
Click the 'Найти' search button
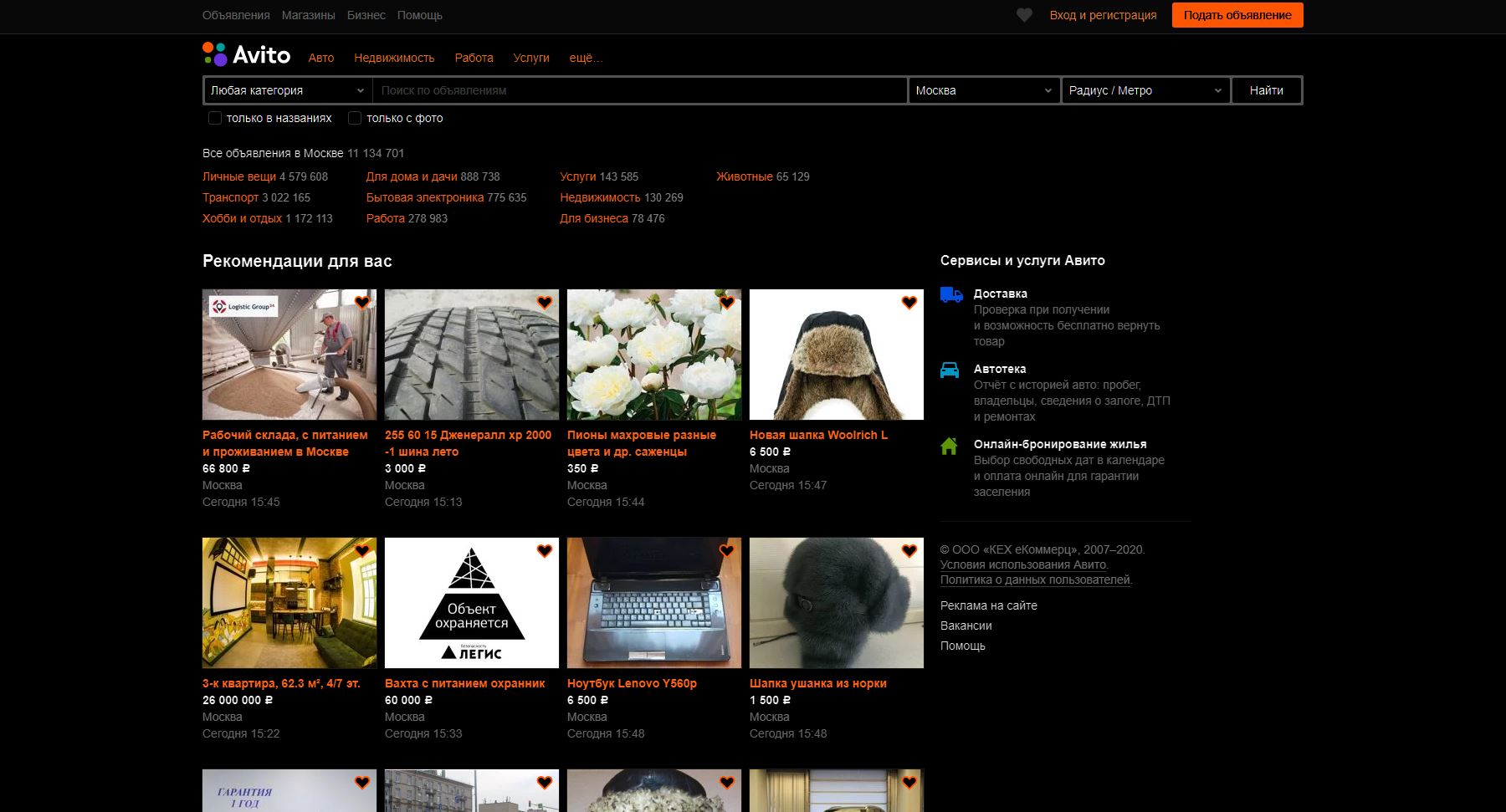[x=1266, y=90]
